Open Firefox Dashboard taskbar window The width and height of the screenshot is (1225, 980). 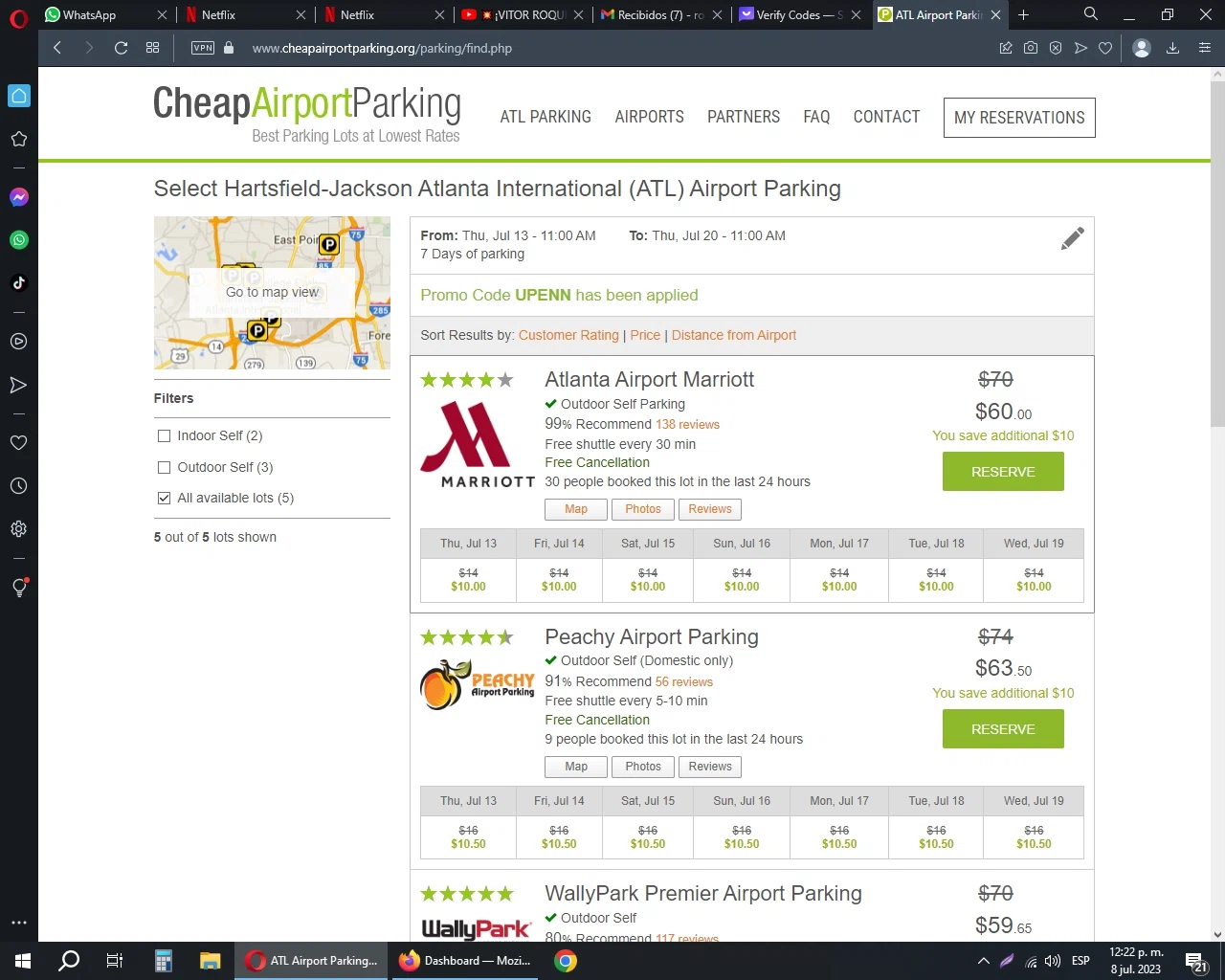466,961
